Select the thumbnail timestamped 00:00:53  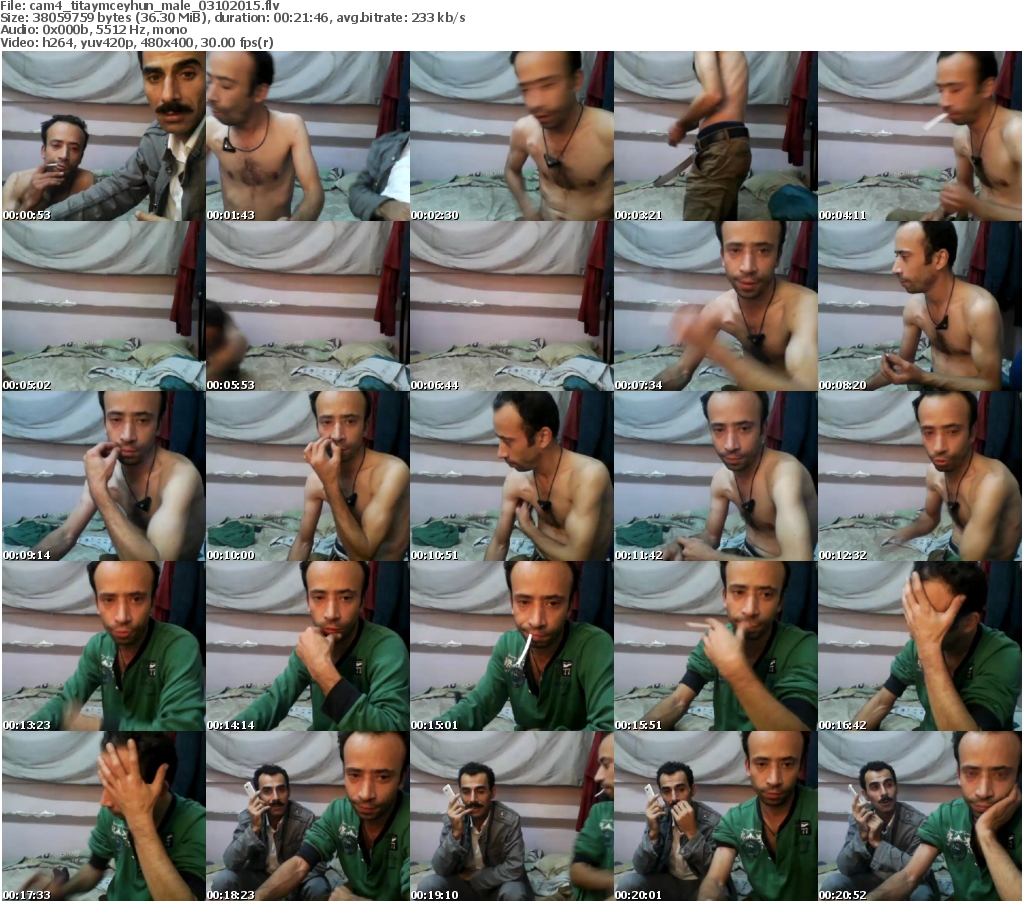tap(104, 136)
